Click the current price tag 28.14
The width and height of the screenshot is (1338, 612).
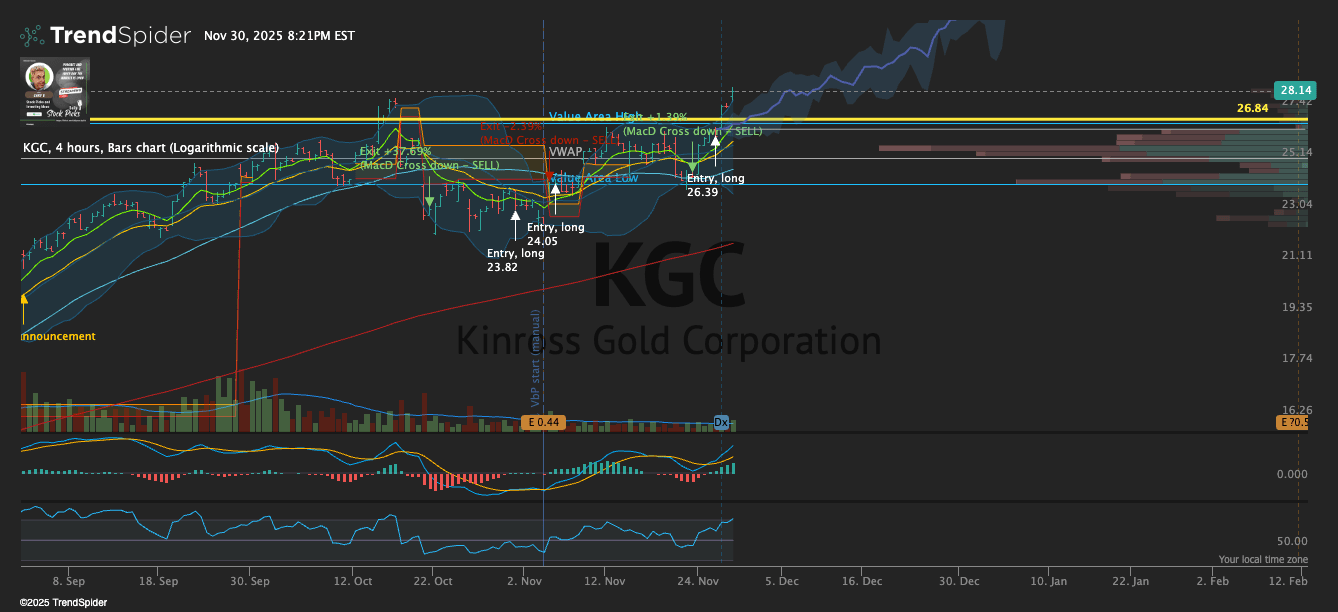(x=1295, y=90)
